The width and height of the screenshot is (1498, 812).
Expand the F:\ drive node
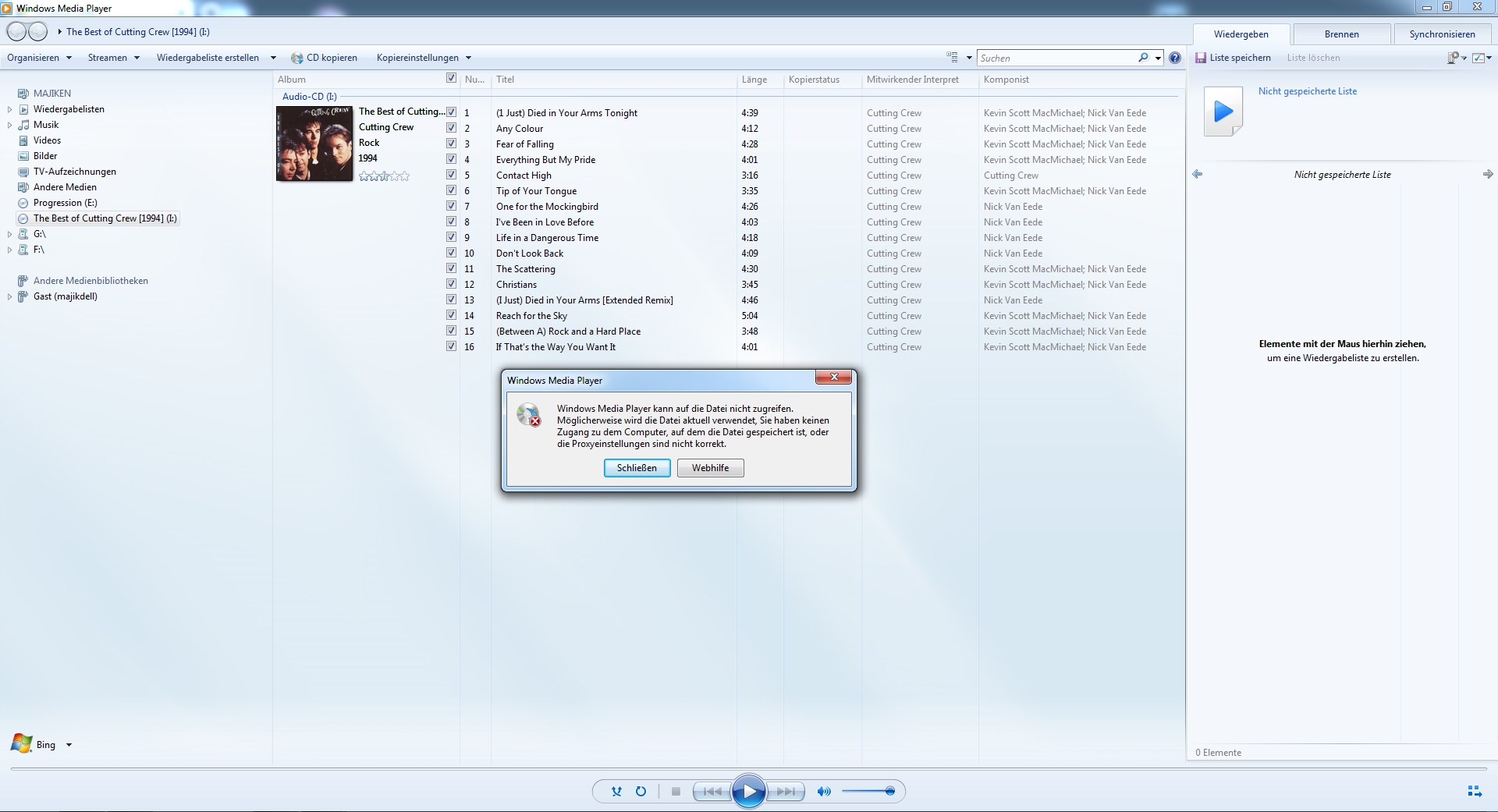point(9,250)
